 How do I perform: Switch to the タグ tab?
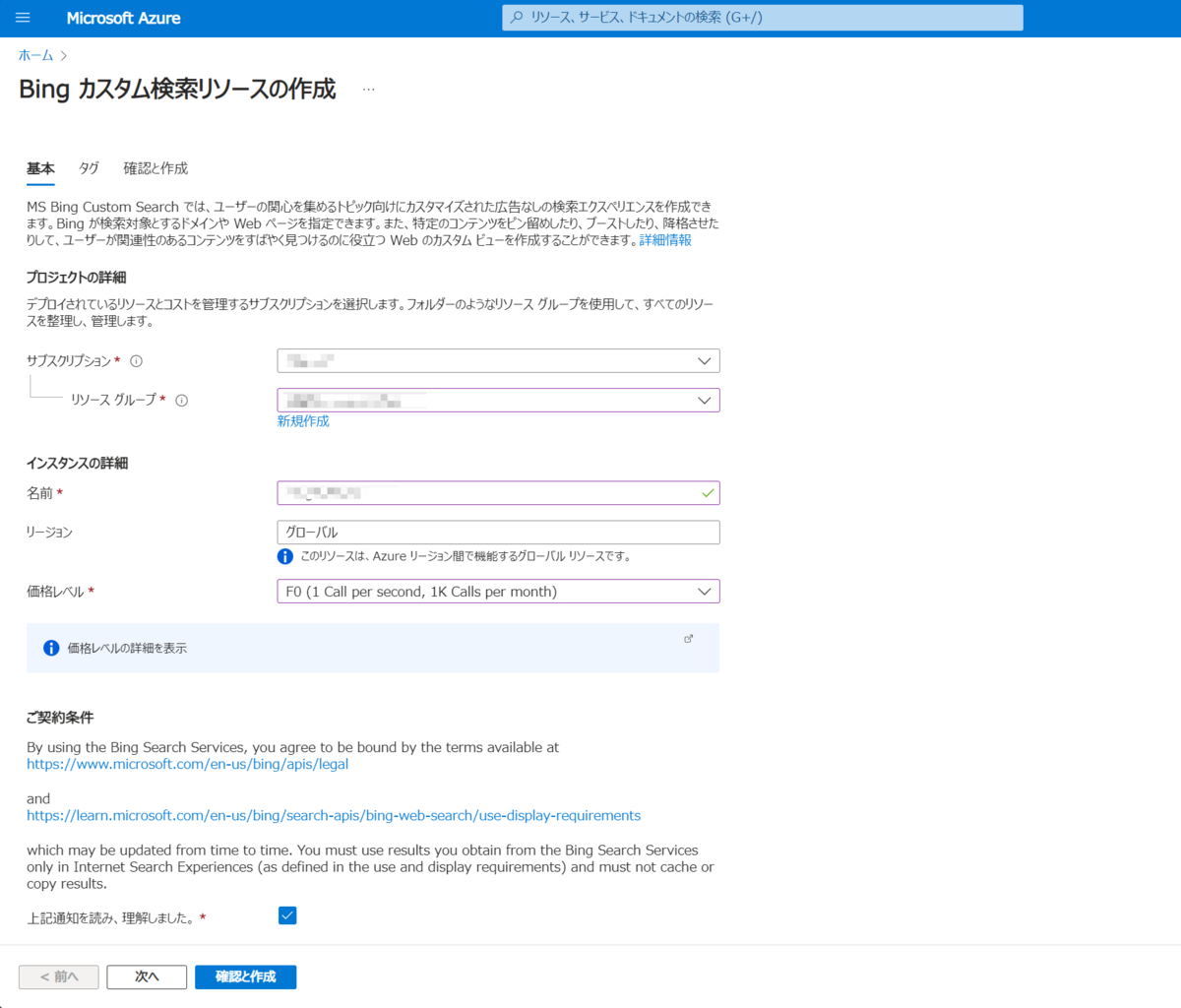coord(89,168)
